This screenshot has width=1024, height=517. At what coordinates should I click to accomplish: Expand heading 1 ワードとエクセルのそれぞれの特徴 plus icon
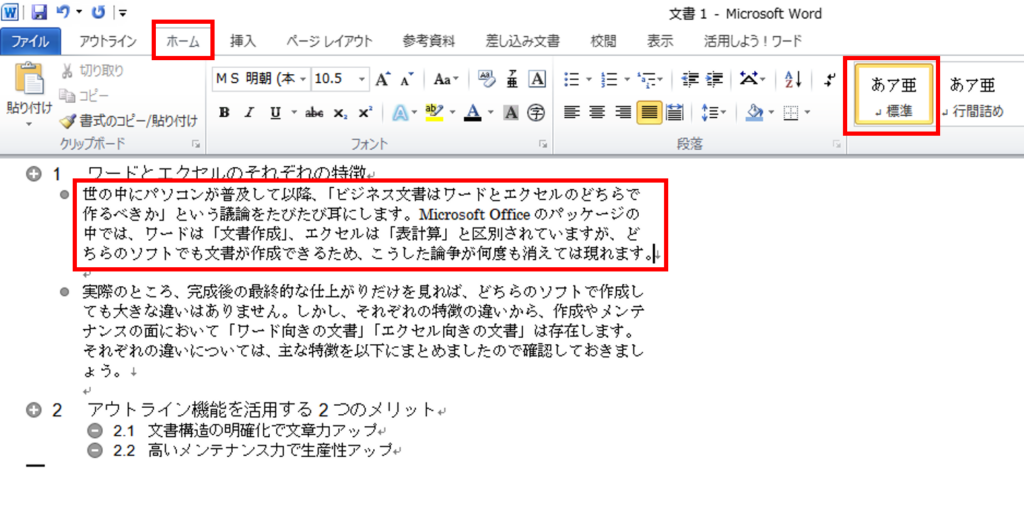pyautogui.click(x=33, y=174)
